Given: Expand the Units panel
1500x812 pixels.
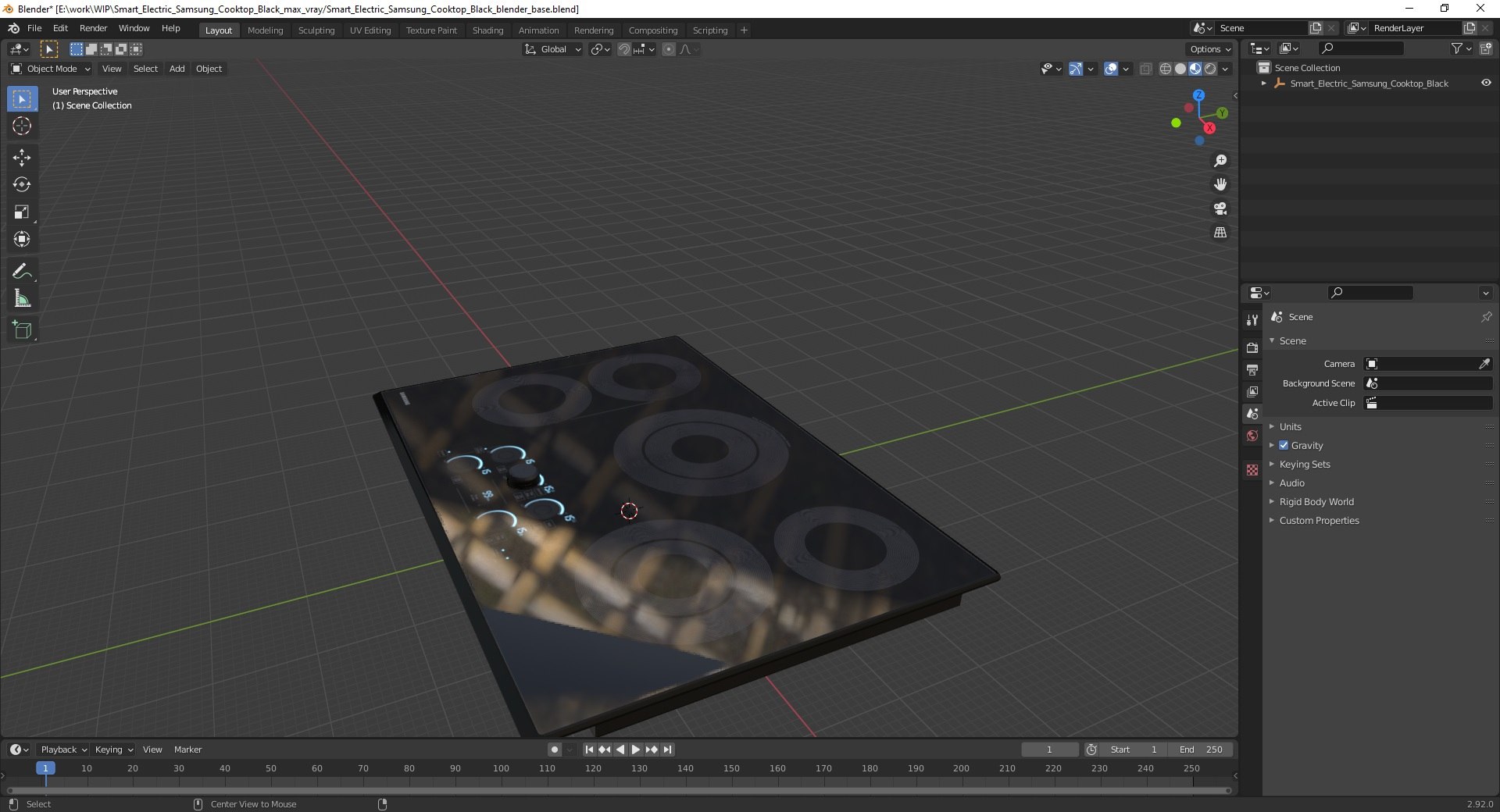Looking at the screenshot, I should [1290, 427].
